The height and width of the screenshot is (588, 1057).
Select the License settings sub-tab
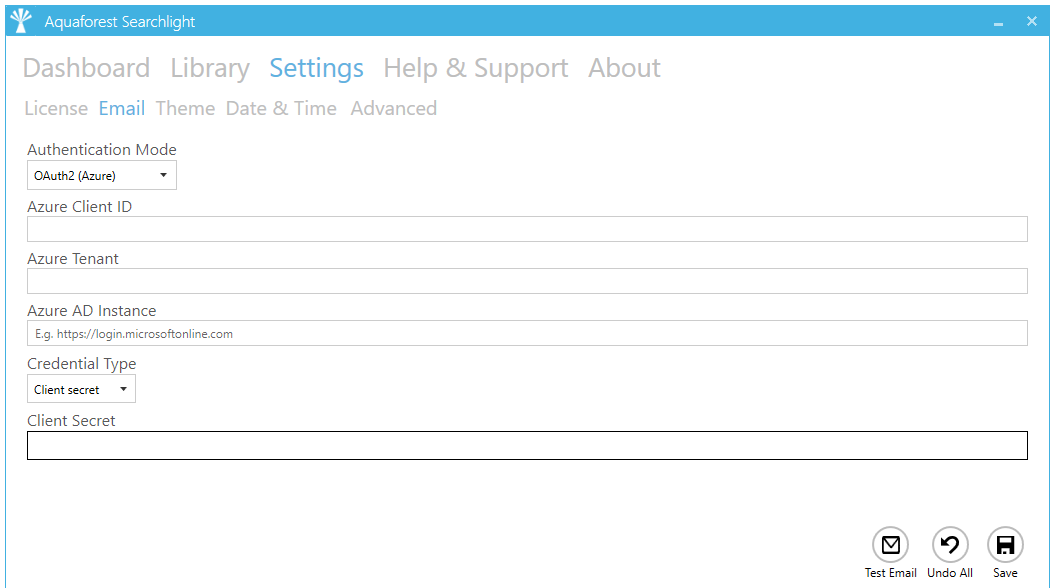[x=56, y=108]
